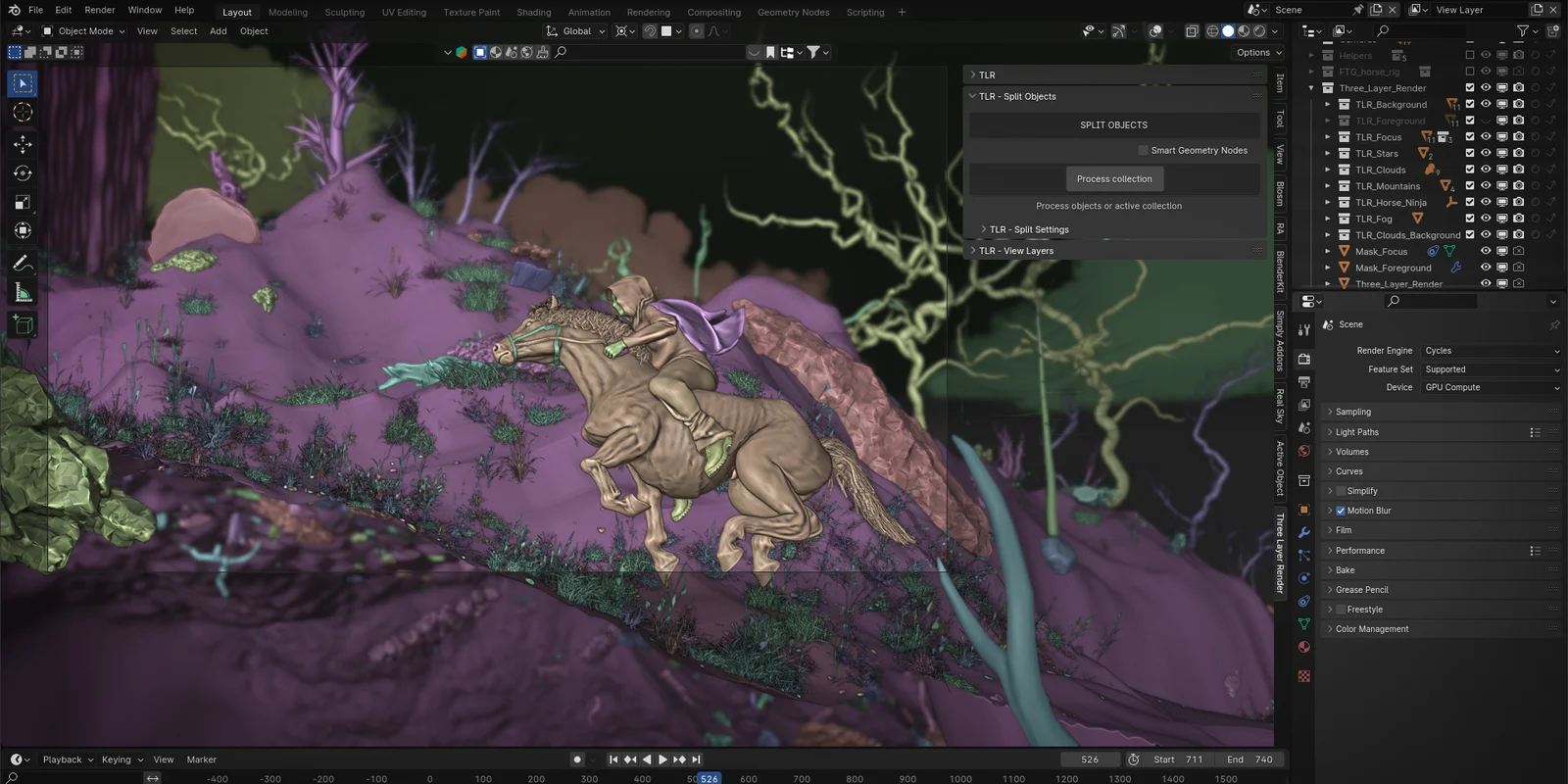Open the Render Engine dropdown
The image size is (1568, 784).
pos(1491,351)
